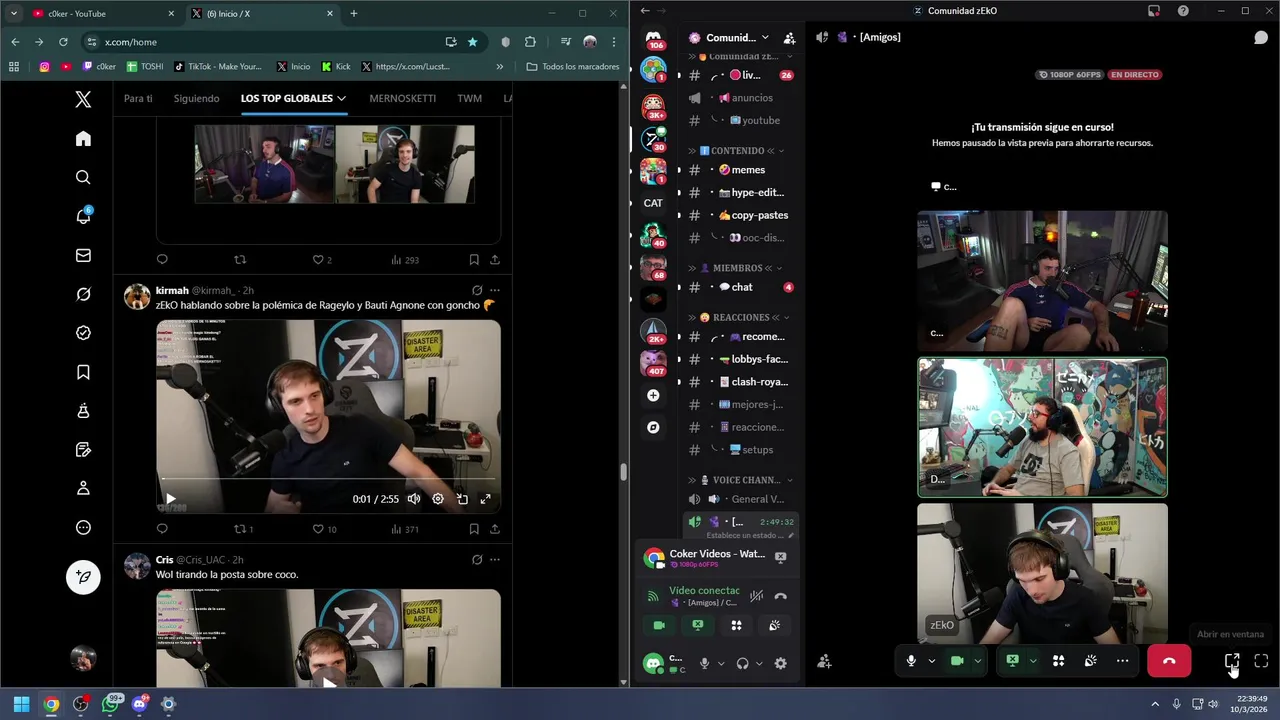This screenshot has height=720, width=1280.
Task: Open TOSHI bookmark
Action: pos(145,67)
